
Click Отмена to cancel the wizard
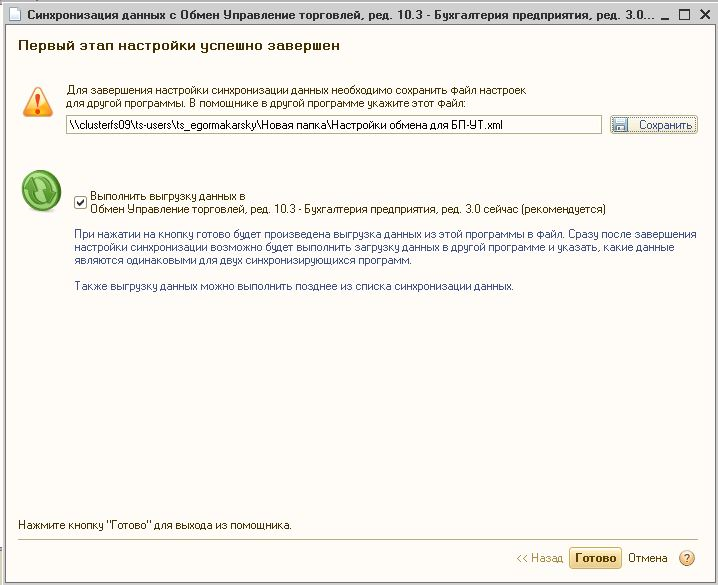click(x=647, y=558)
